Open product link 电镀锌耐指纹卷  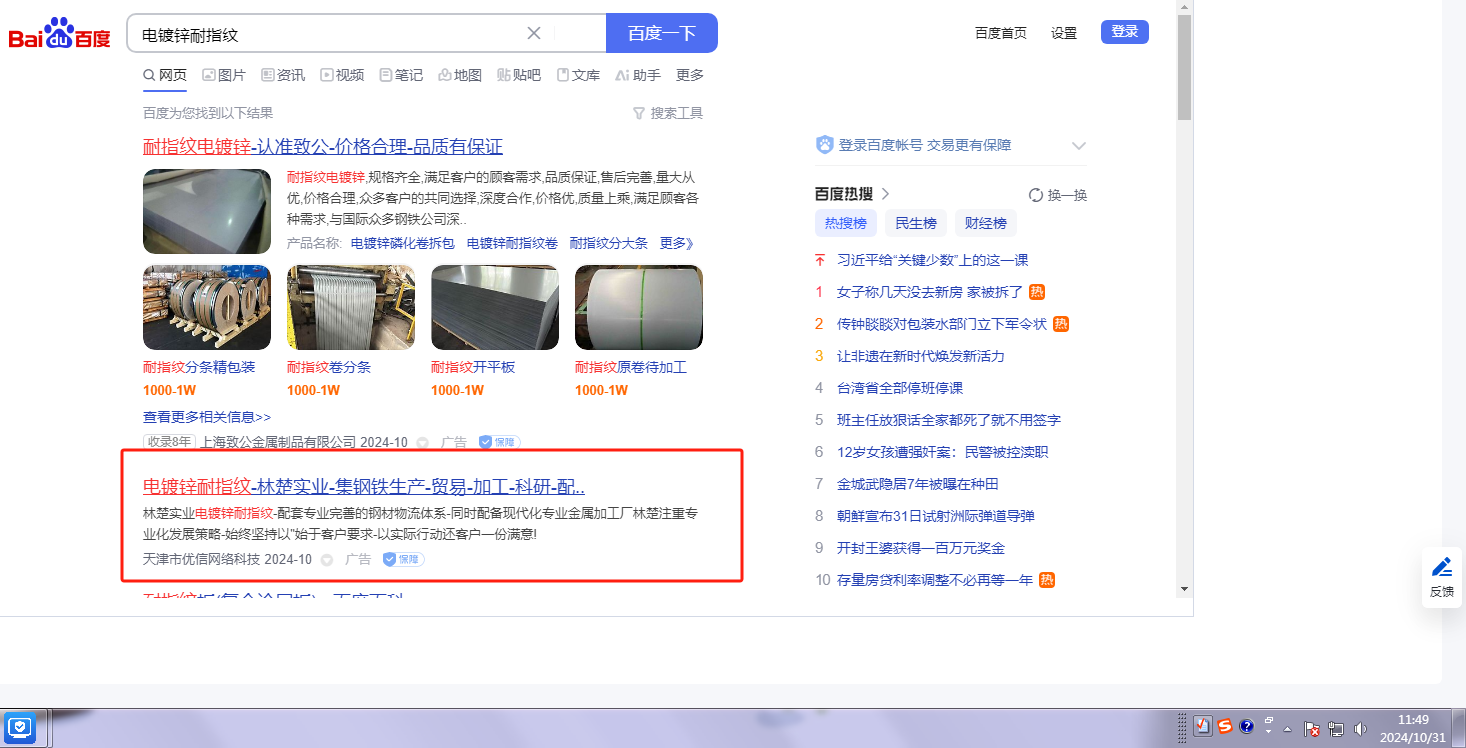click(512, 243)
